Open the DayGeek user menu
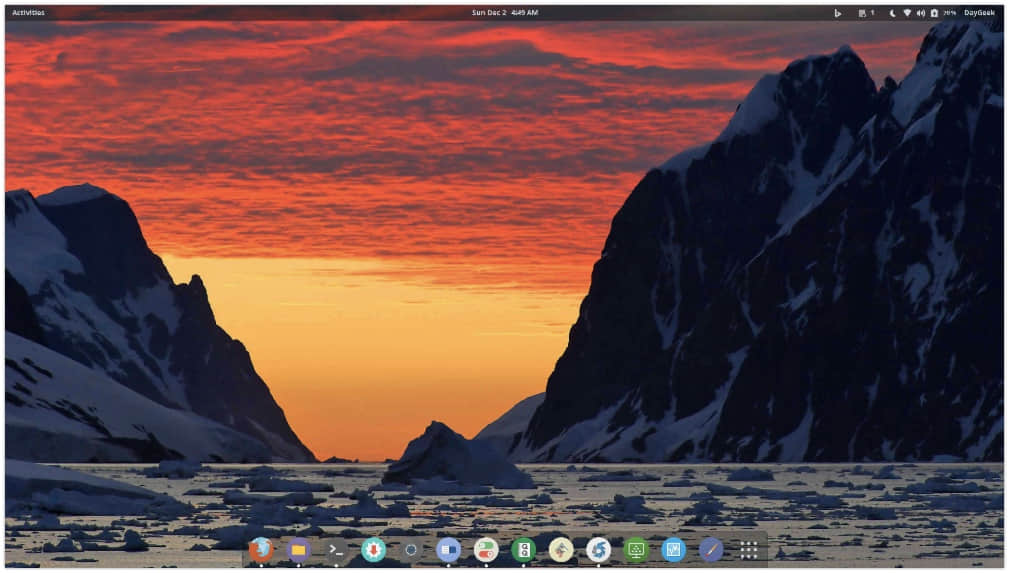 point(979,13)
